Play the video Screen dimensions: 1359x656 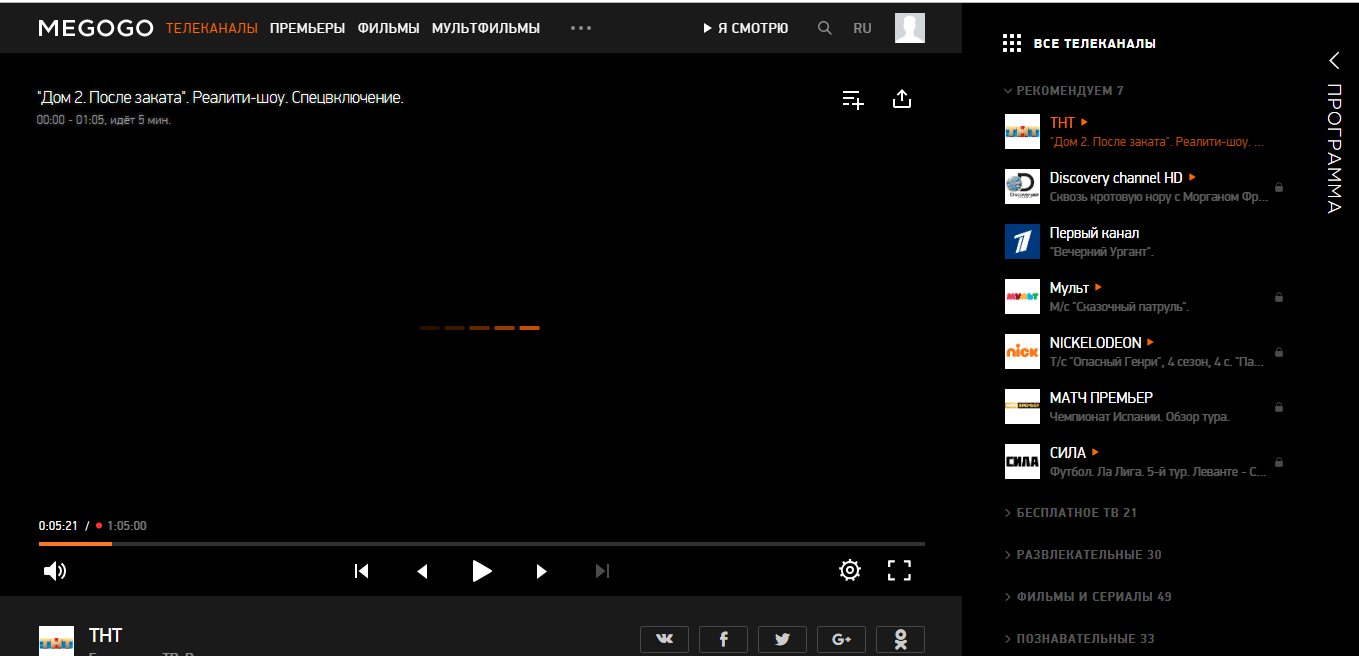coord(482,571)
